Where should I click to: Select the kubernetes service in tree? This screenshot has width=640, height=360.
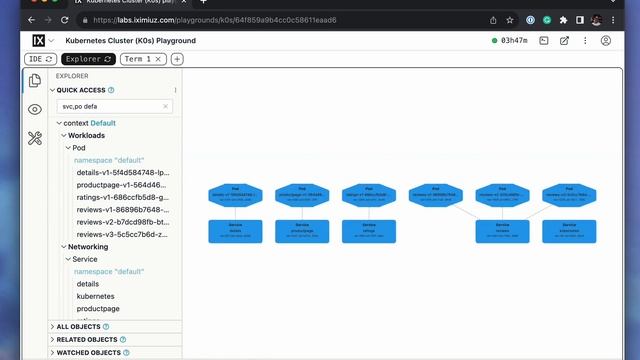tap(96, 296)
